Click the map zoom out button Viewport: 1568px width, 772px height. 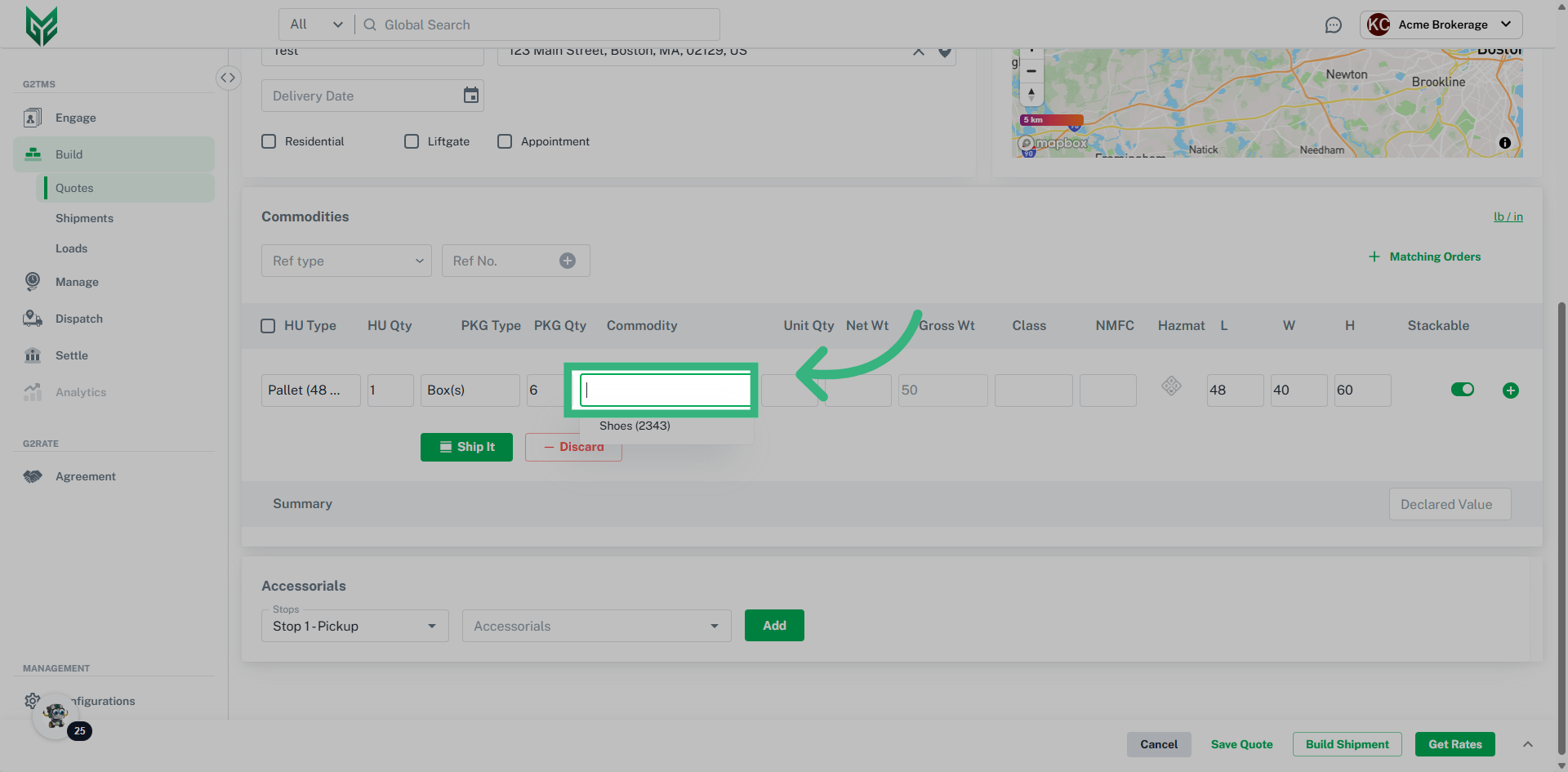point(1031,71)
